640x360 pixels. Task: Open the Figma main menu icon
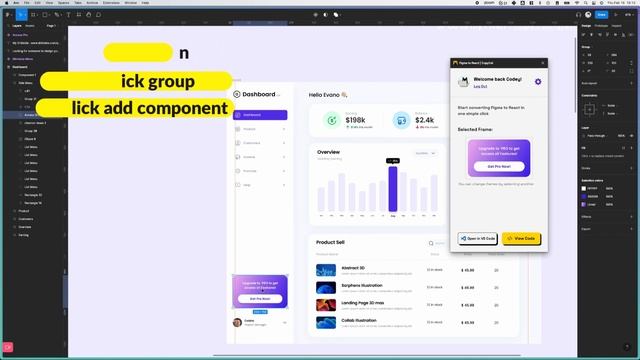tap(8, 15)
